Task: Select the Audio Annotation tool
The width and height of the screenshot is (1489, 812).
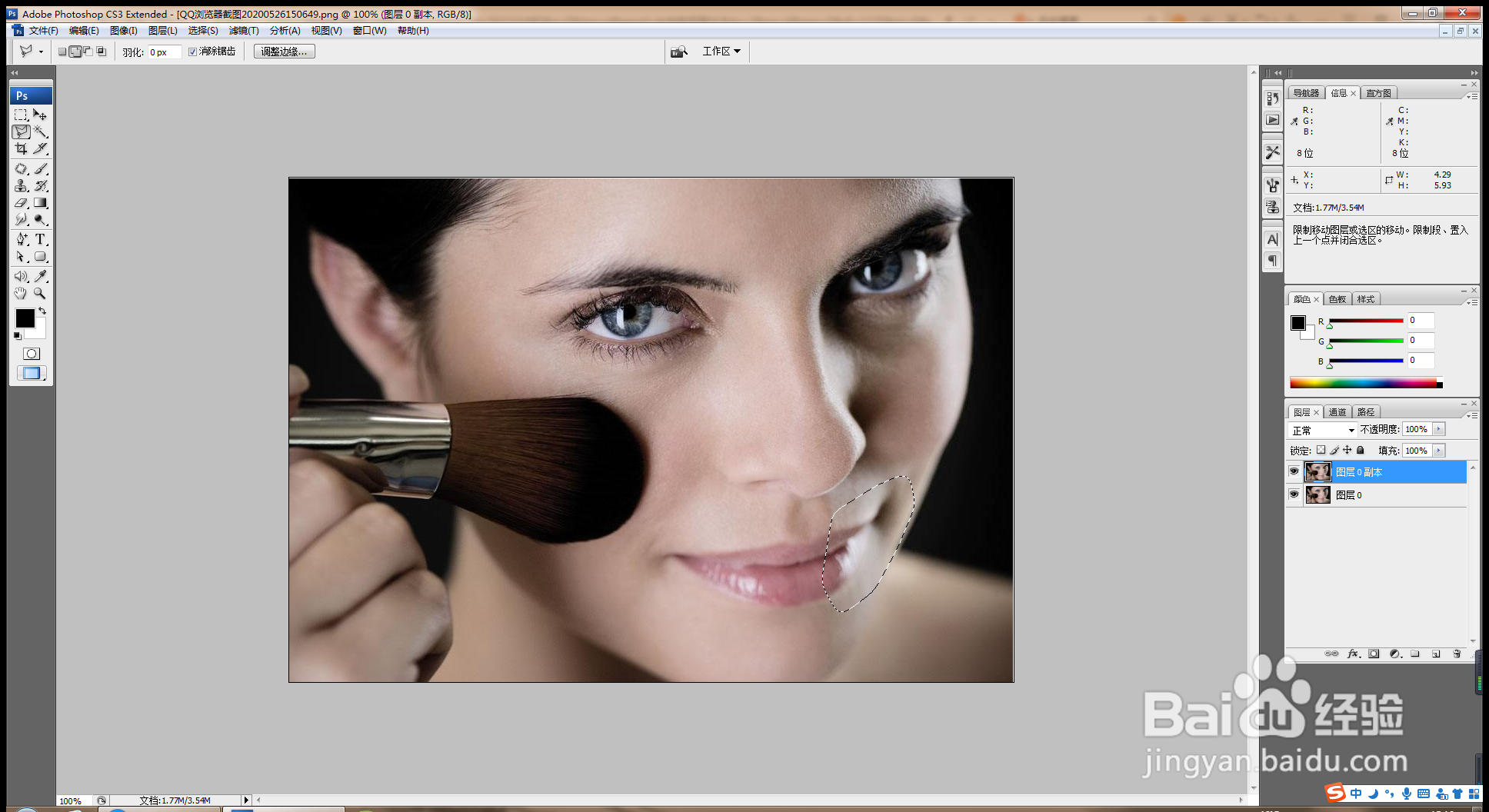Action: 22,276
